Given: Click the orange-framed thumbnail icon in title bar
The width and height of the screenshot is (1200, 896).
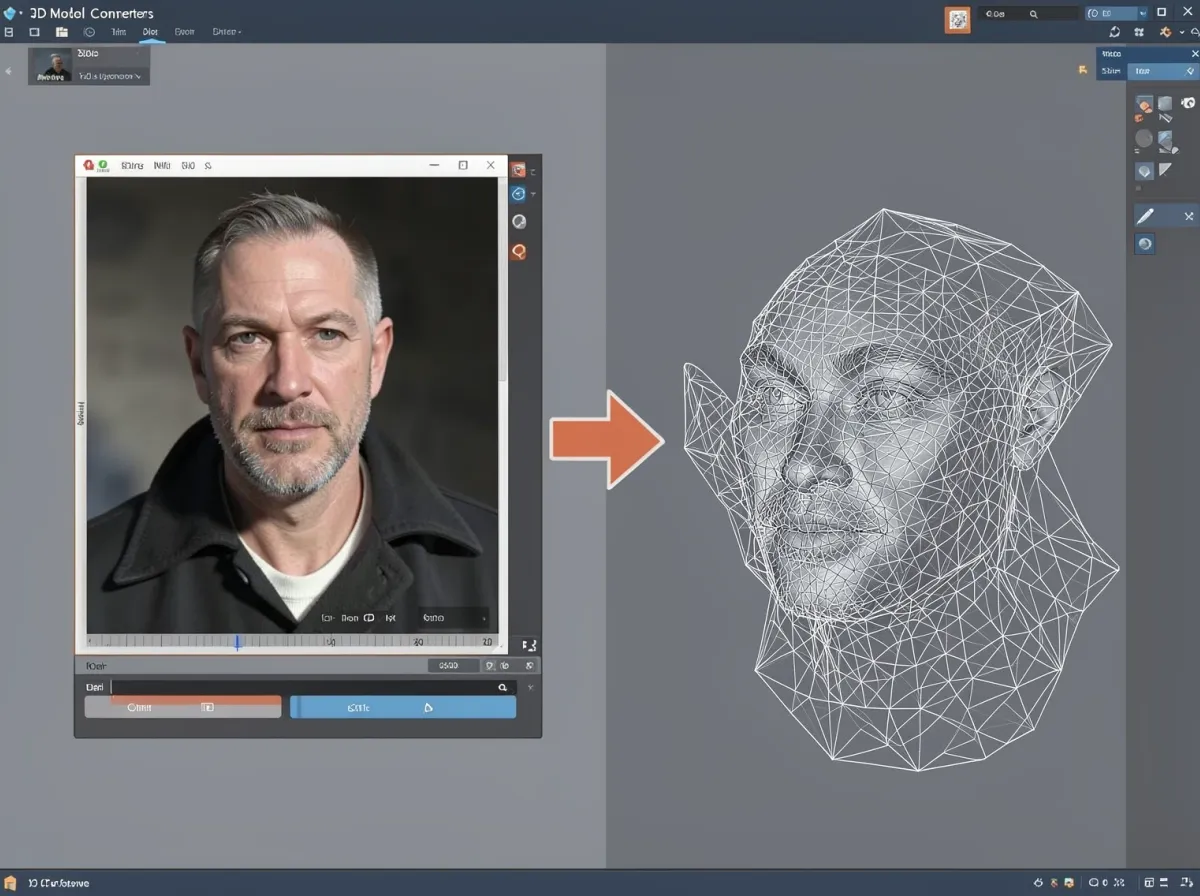Looking at the screenshot, I should [957, 20].
